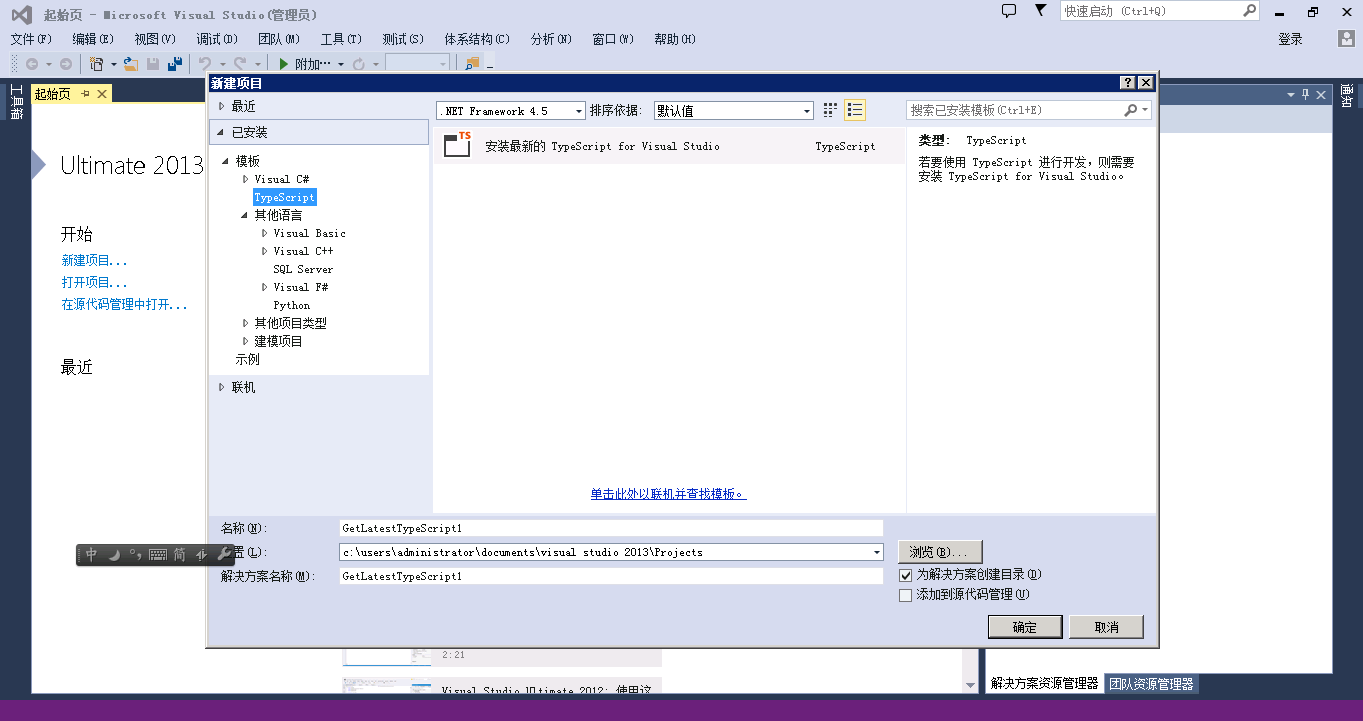Click the Redo toolbar icon
The height and width of the screenshot is (721, 1363).
point(241,64)
